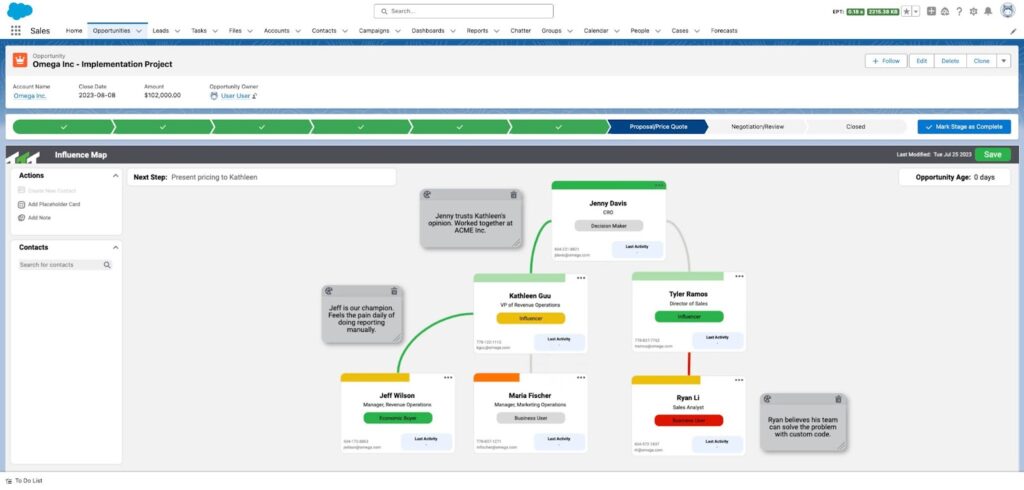The height and width of the screenshot is (490, 1024).
Task: Delete the 'Jeff is our champion' note
Action: coord(394,291)
